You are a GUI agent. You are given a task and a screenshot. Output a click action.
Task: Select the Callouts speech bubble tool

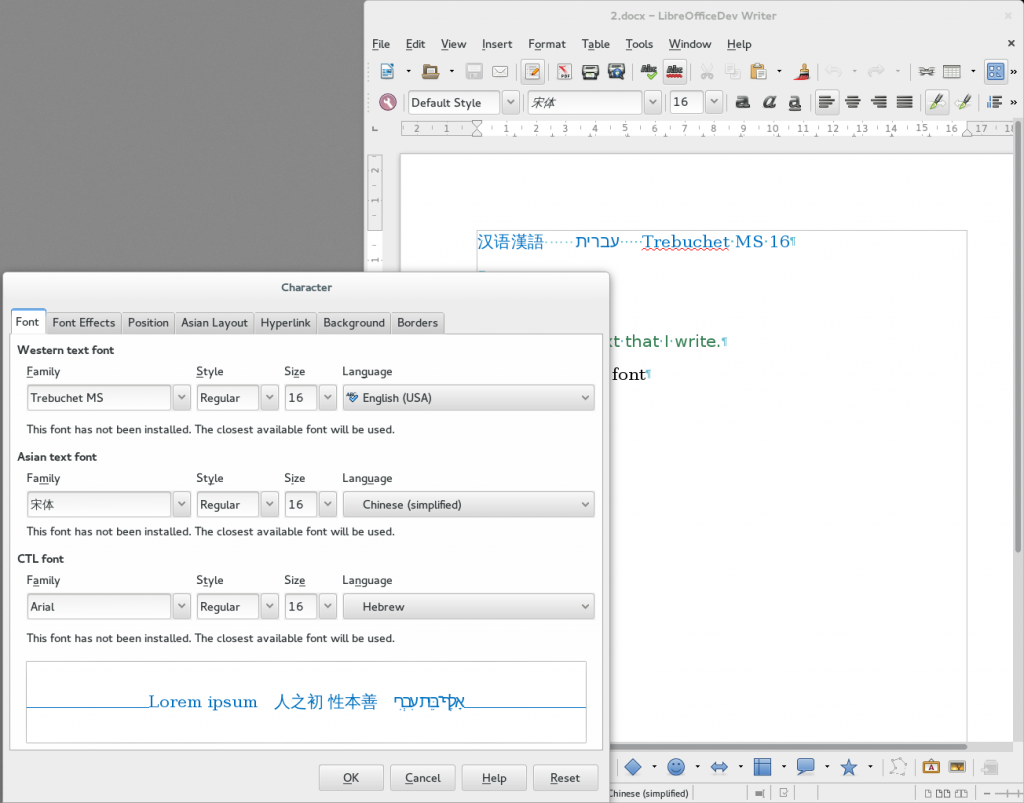point(805,766)
